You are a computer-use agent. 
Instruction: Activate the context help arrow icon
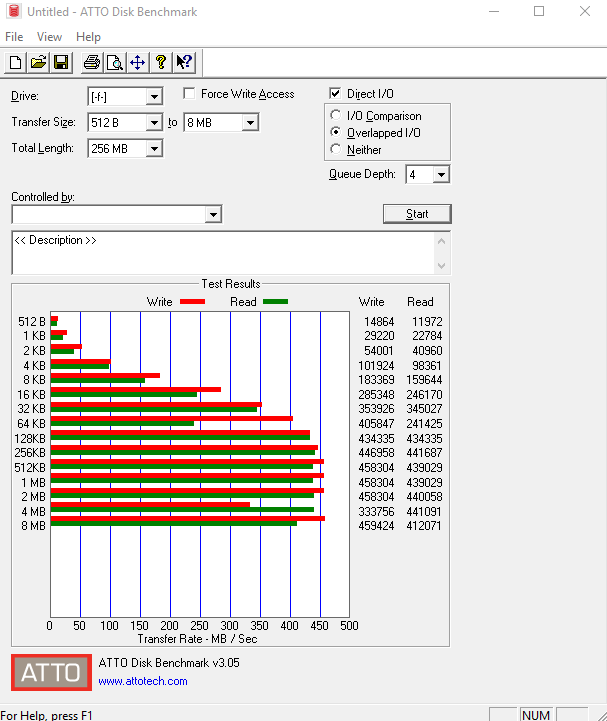pyautogui.click(x=184, y=62)
